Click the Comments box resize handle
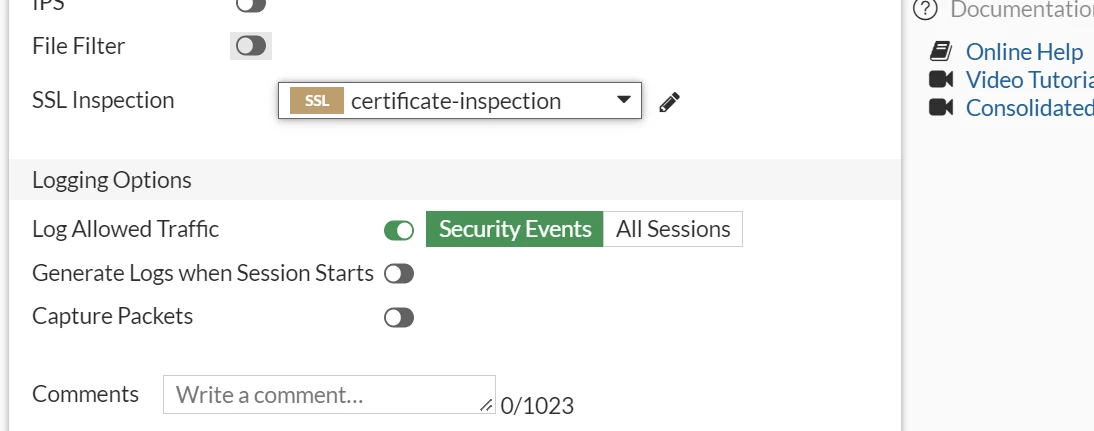Image resolution: width=1094 pixels, height=431 pixels. coord(486,405)
